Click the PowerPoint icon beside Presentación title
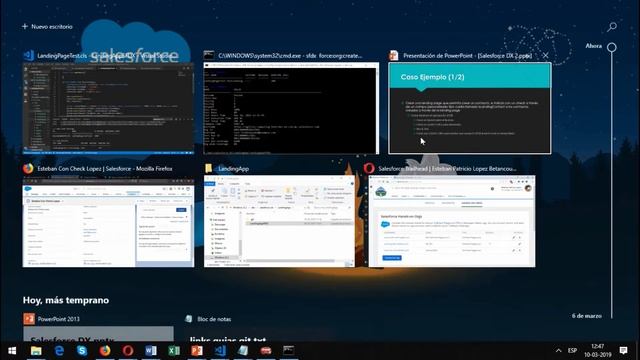 pos(393,55)
